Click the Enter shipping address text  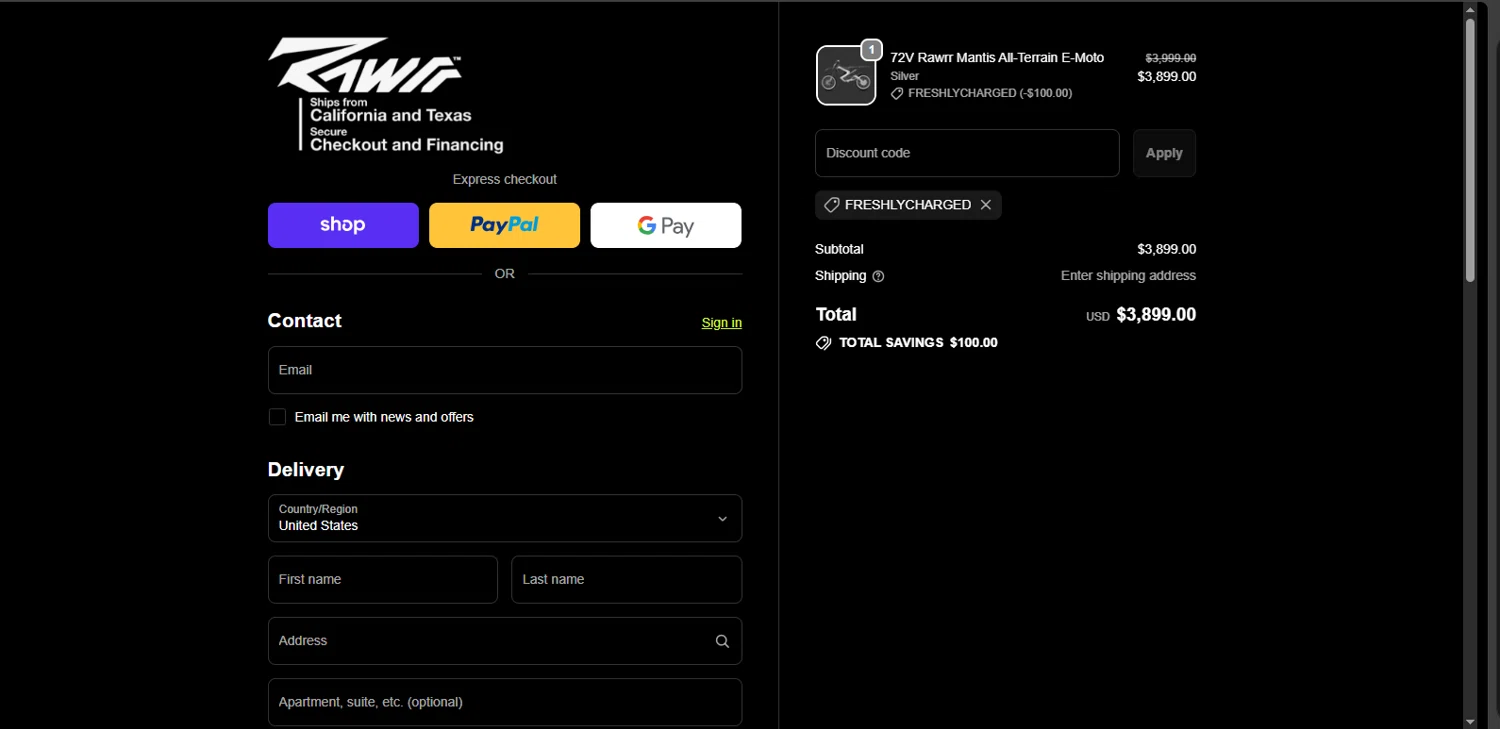[x=1128, y=276]
